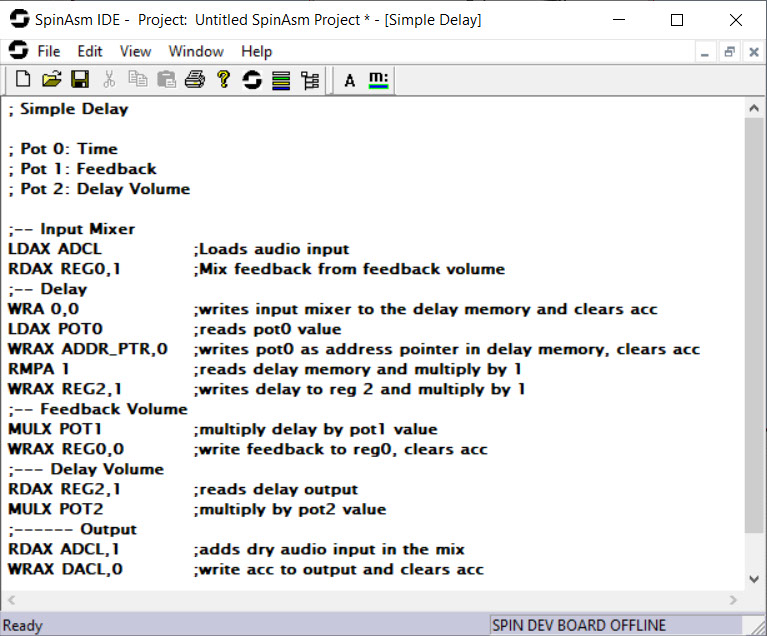Click the New file toolbar icon
The height and width of the screenshot is (636, 767).
coord(22,80)
